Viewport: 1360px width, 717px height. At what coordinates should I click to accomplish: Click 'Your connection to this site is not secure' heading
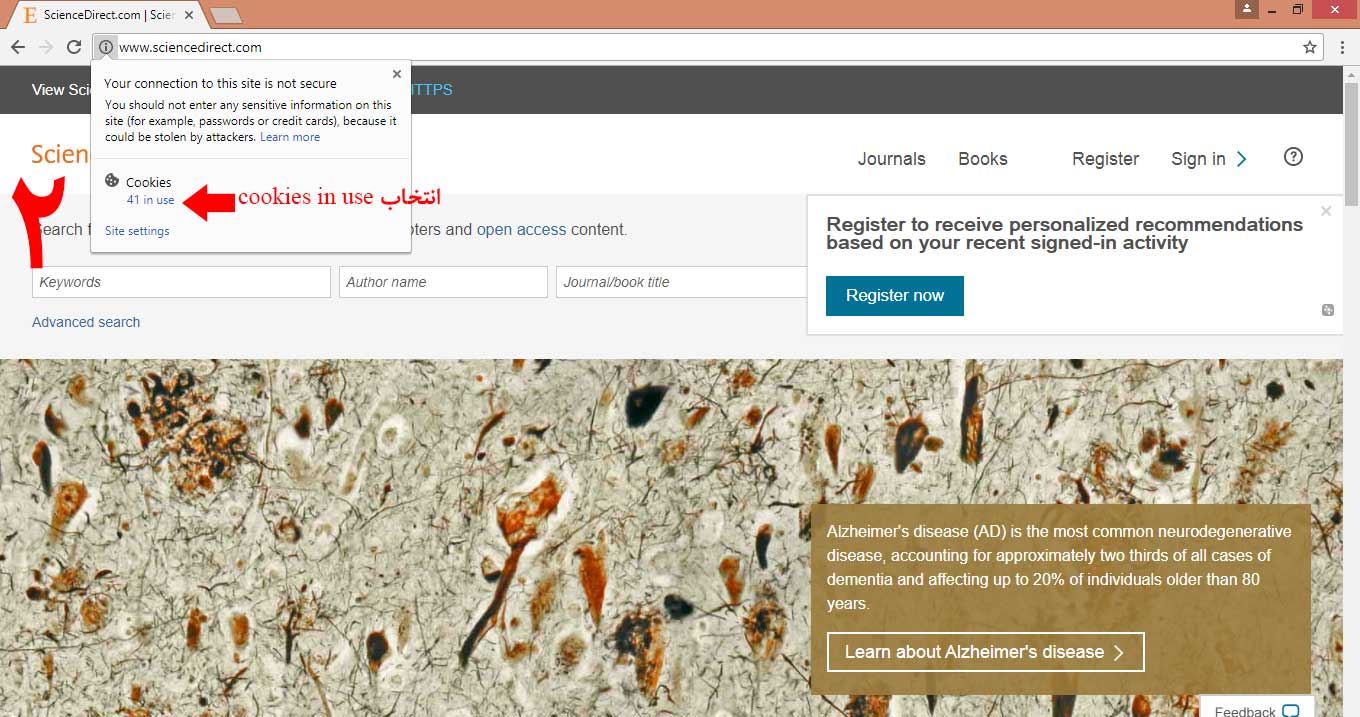(220, 84)
